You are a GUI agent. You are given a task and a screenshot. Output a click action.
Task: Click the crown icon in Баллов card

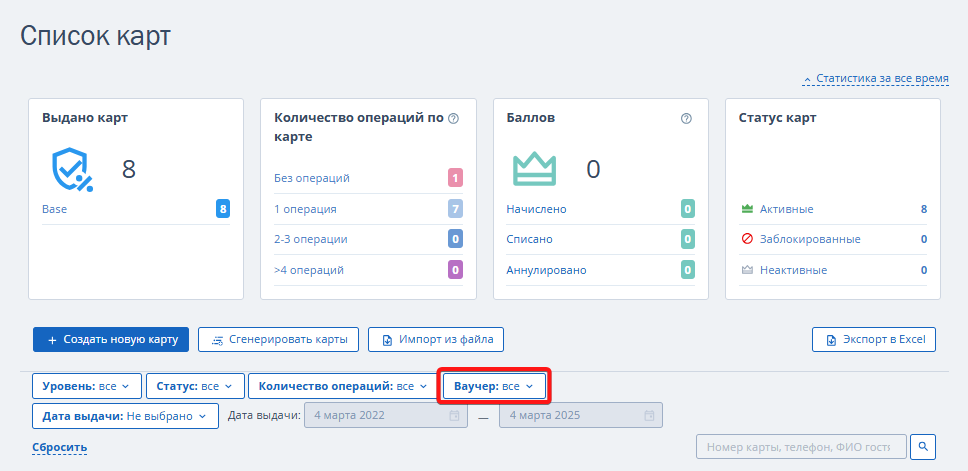pos(535,169)
